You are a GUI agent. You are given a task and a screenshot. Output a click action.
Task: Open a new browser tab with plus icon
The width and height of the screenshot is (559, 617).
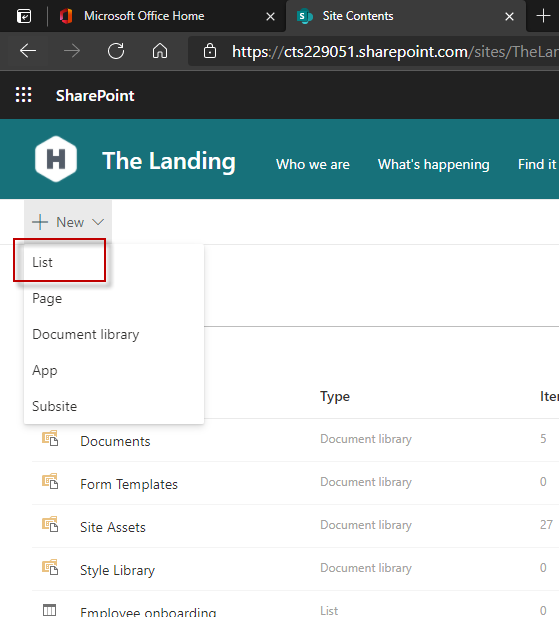(x=543, y=16)
